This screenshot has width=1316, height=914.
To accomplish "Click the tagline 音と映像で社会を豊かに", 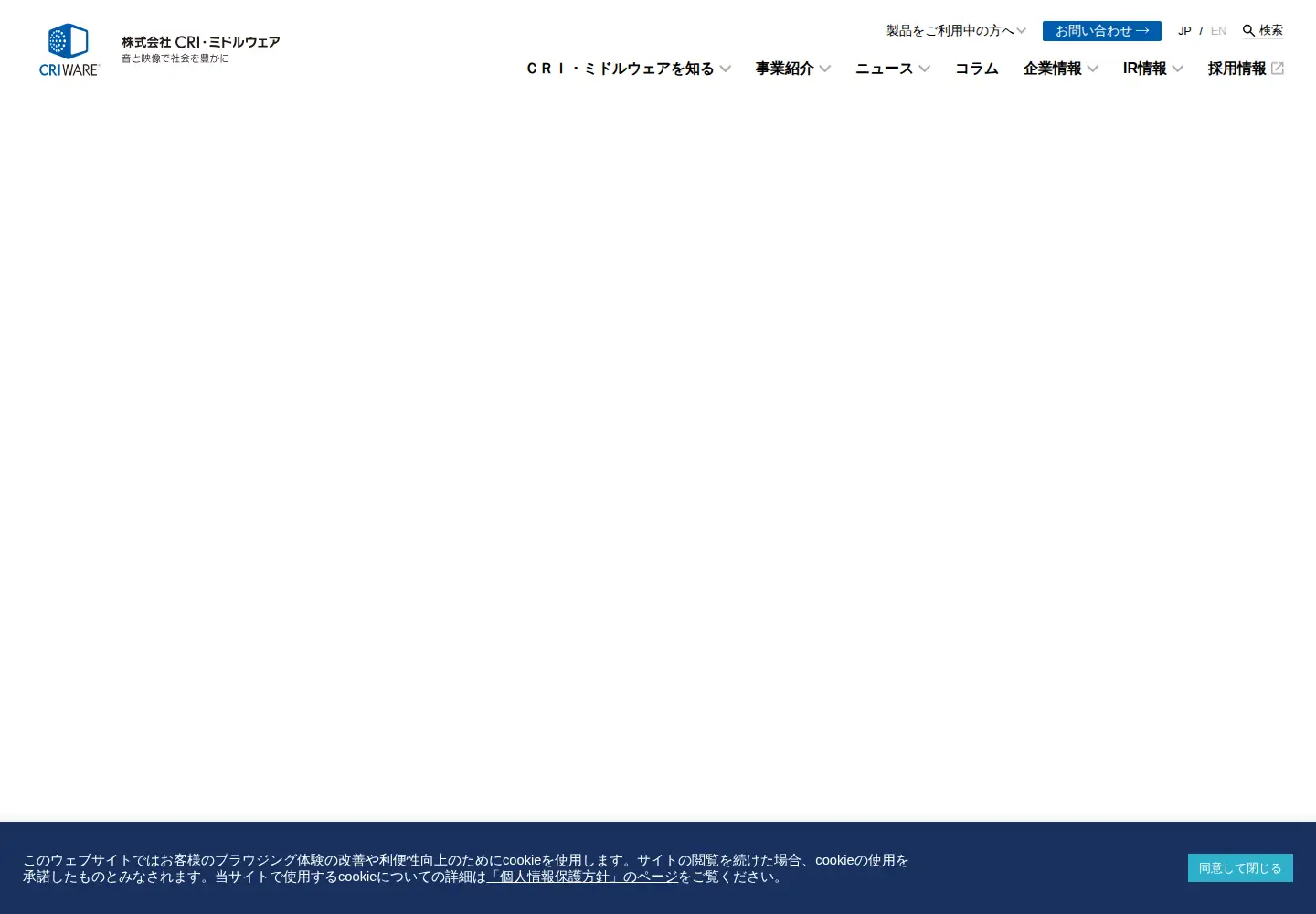I will pyautogui.click(x=175, y=58).
